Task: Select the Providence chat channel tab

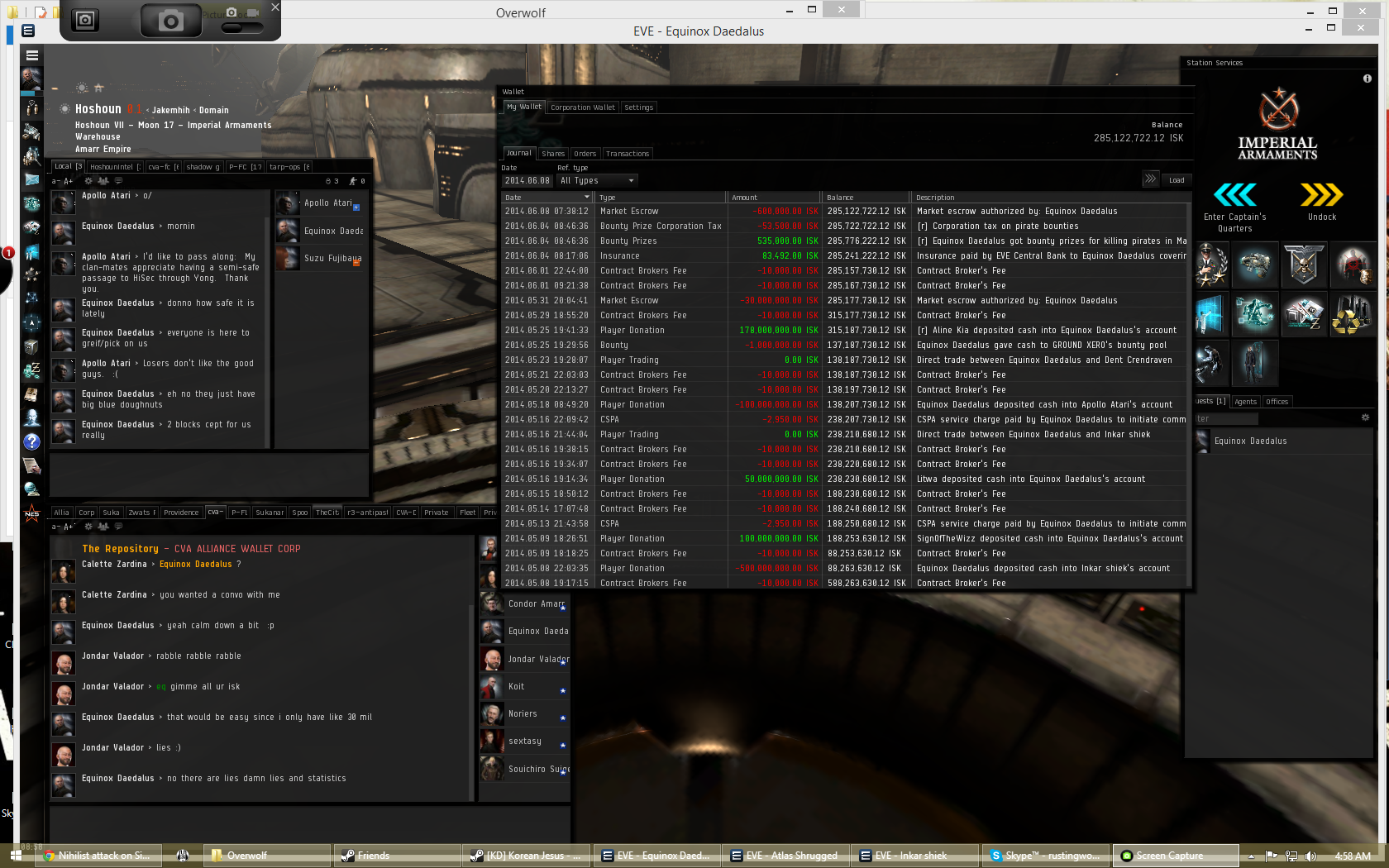Action: click(x=181, y=513)
